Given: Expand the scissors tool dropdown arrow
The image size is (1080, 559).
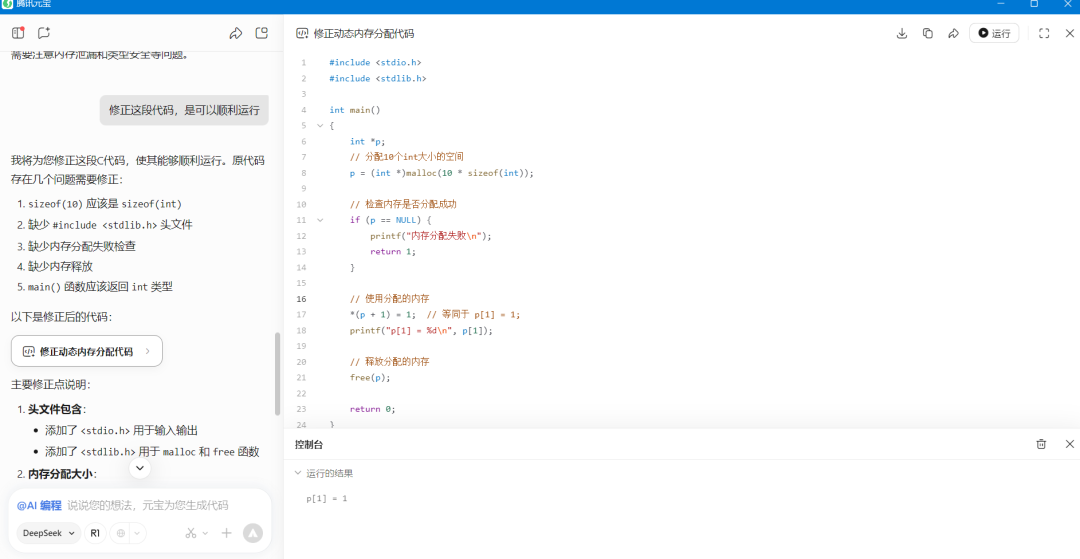Looking at the screenshot, I should [x=205, y=533].
